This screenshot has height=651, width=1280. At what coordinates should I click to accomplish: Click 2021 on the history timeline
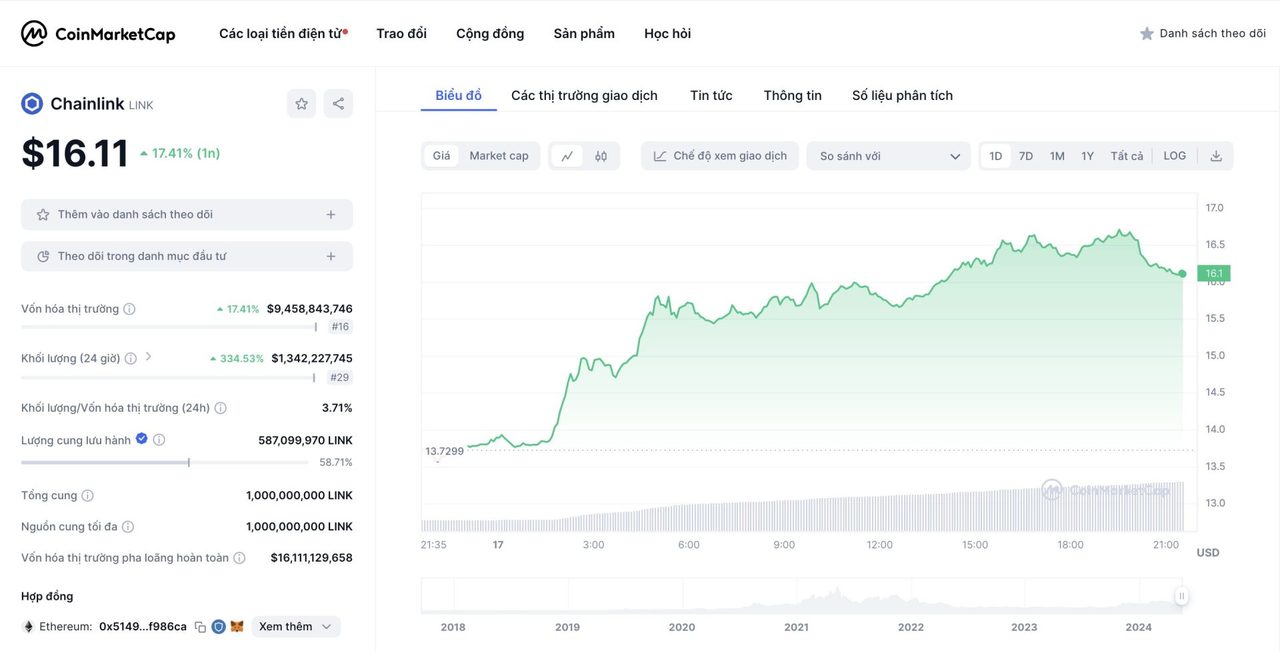pyautogui.click(x=796, y=627)
